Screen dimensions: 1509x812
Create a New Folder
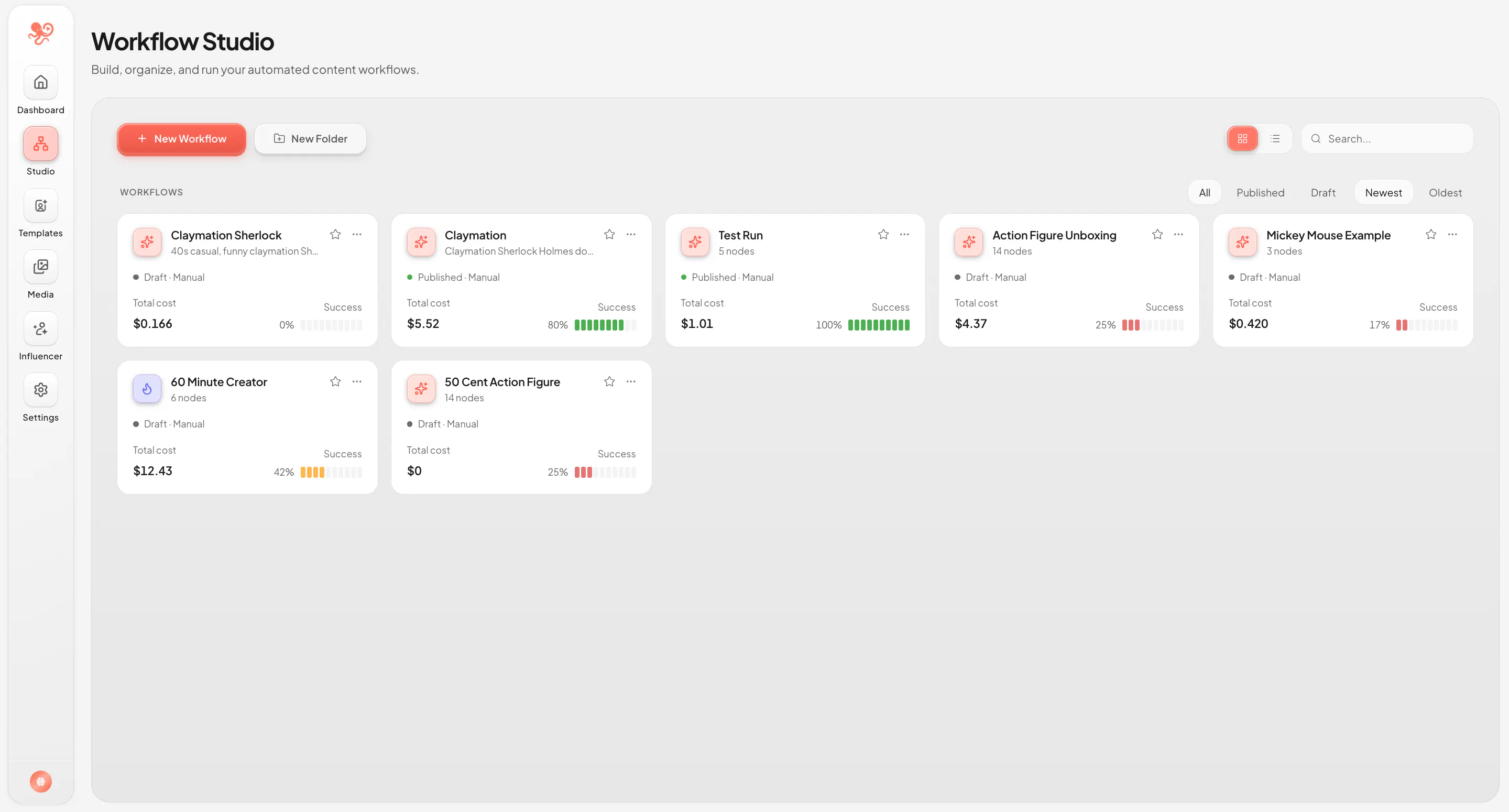(x=311, y=139)
